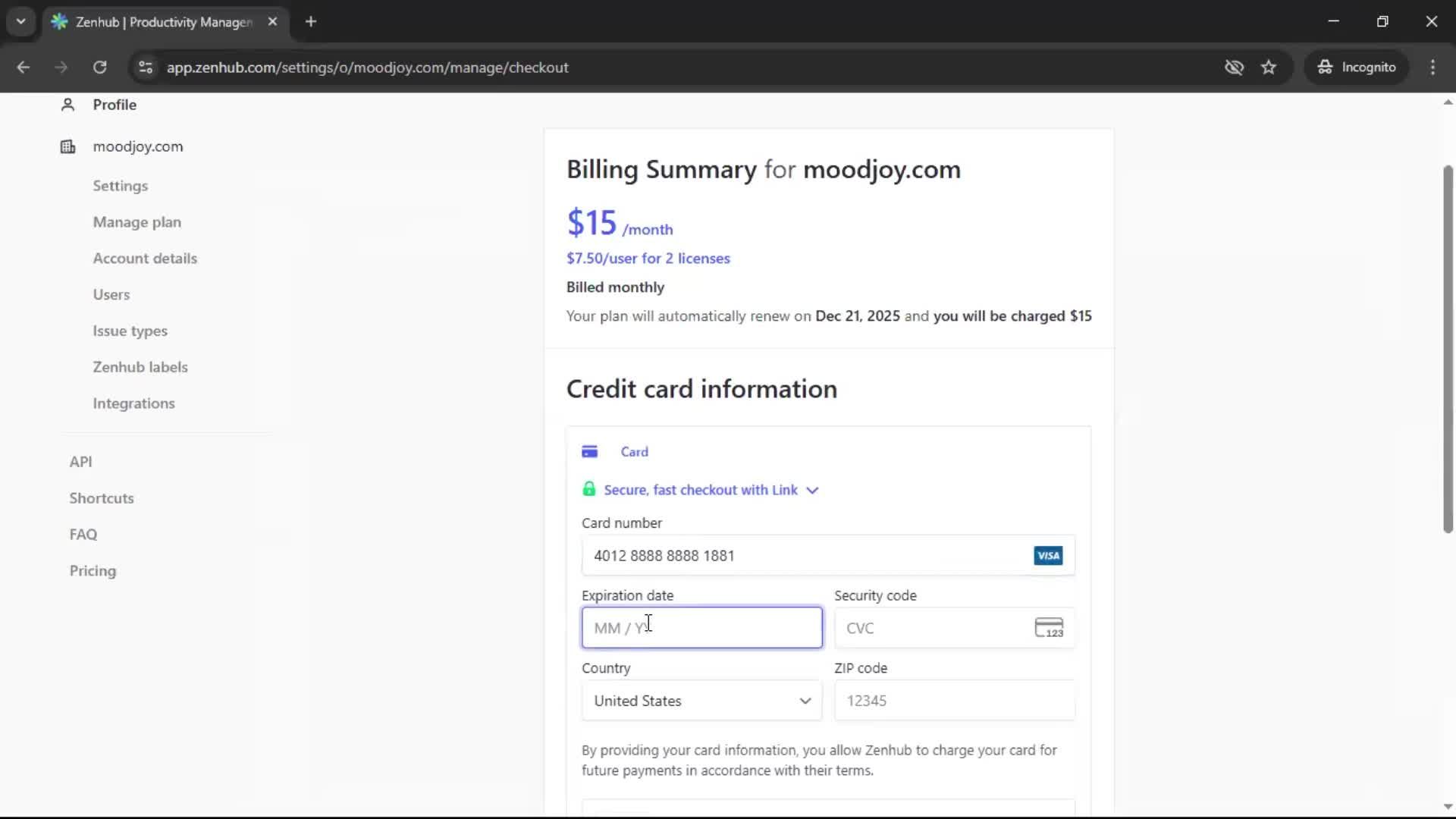Select Settings in the sidebar
The height and width of the screenshot is (819, 1456).
coord(120,186)
